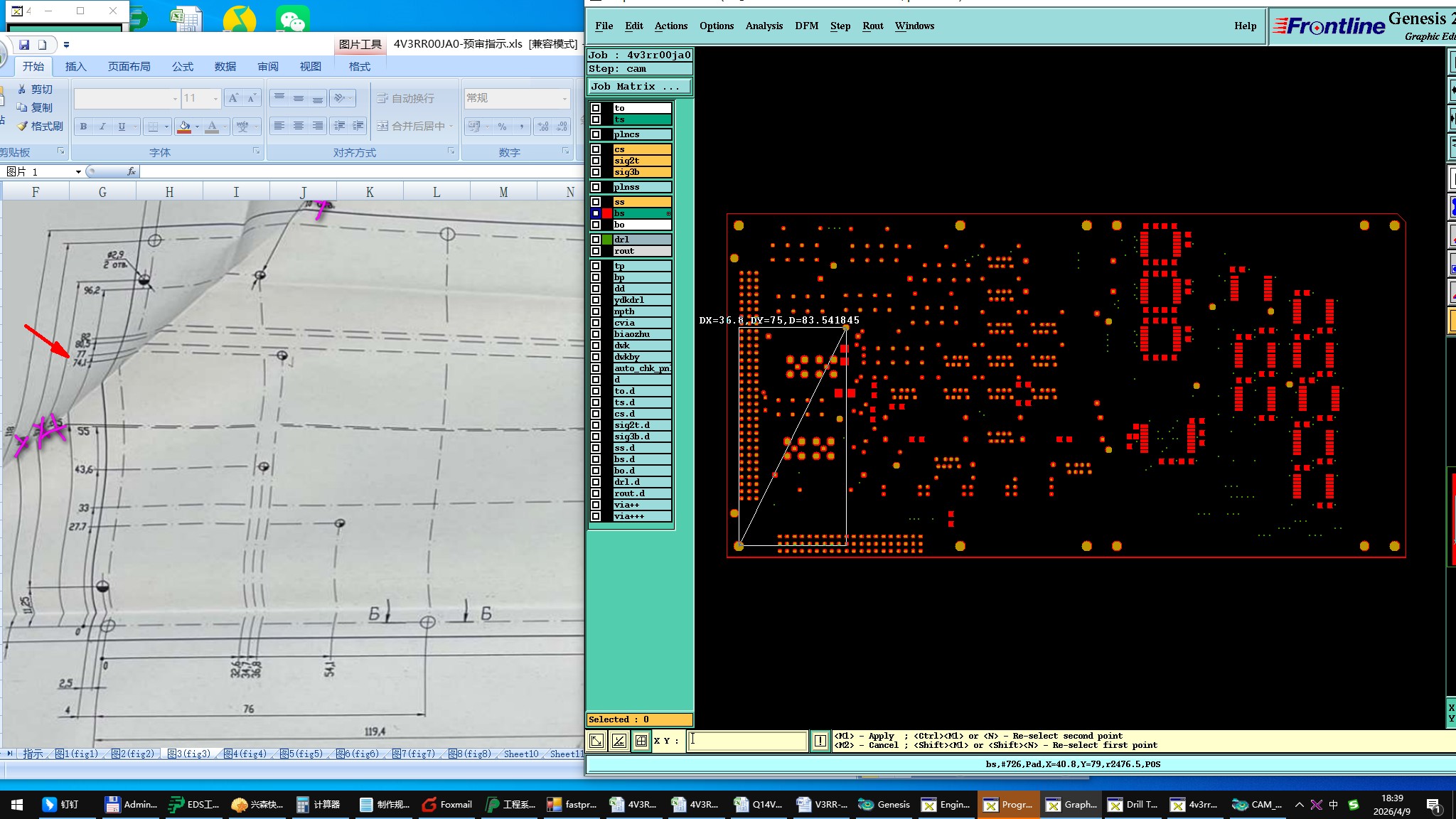1456x819 pixels.
Task: Click the angle measurement icon in bottom toolbar
Action: [x=619, y=741]
